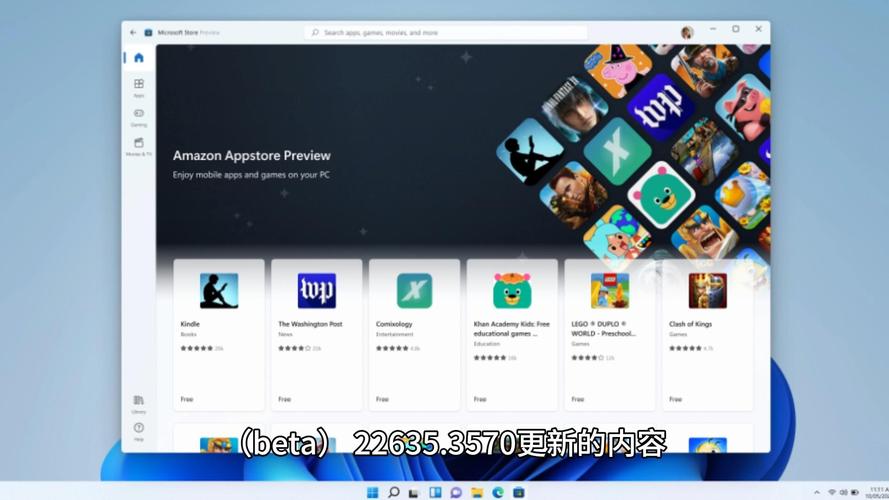Click the wp tile in the banner collage
Viewport: 889px width, 500px height.
click(660, 107)
